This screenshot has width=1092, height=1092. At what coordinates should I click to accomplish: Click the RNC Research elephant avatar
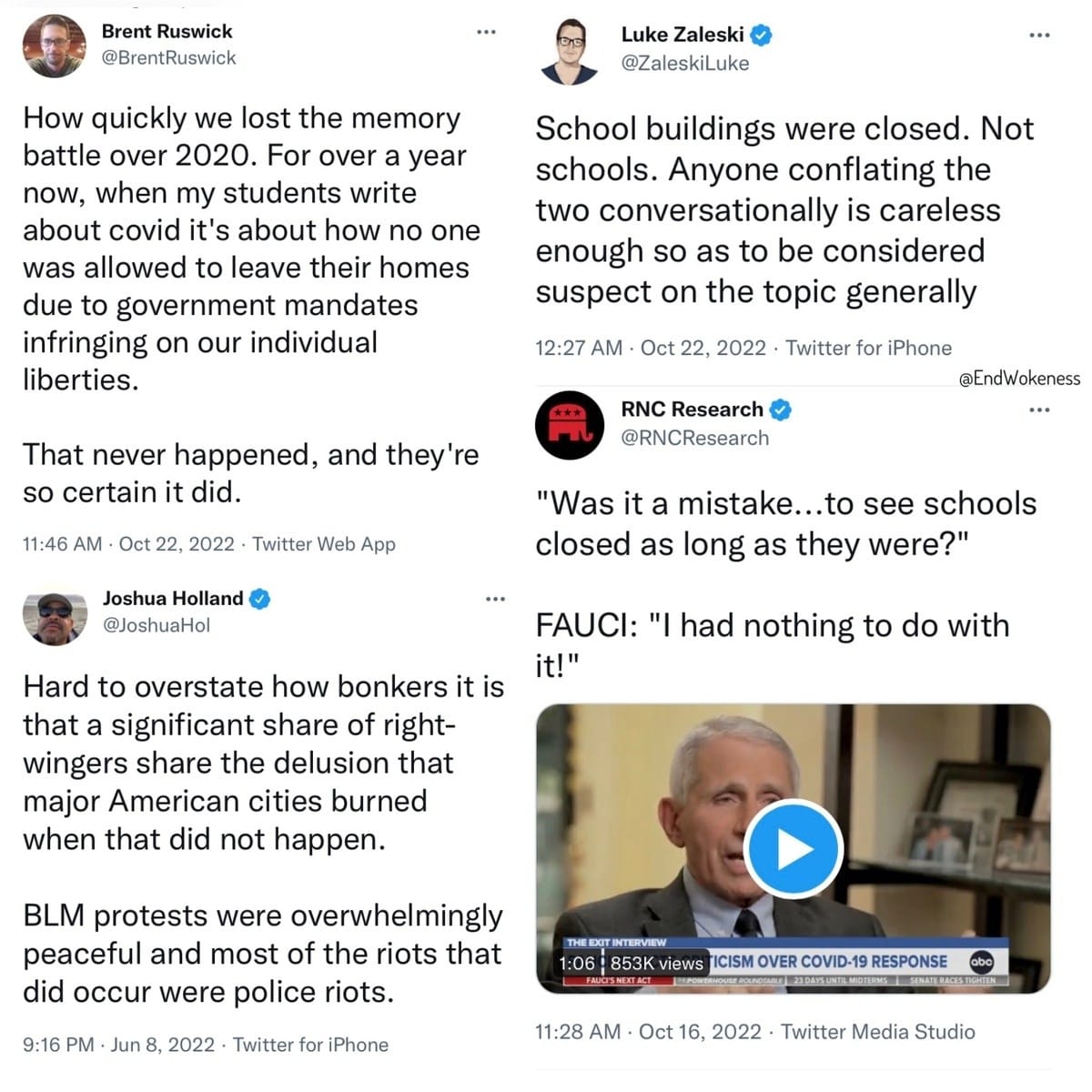pos(570,425)
